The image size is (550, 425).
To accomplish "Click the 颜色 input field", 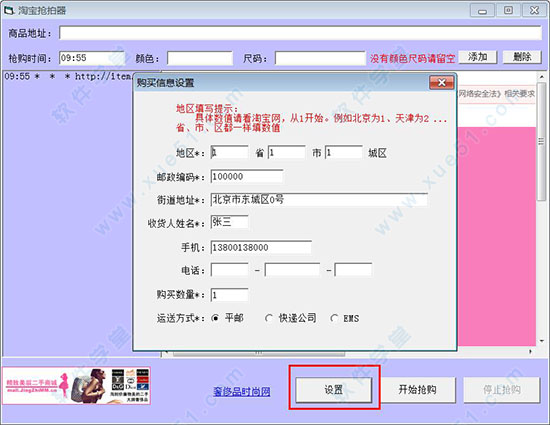I will pos(200,58).
